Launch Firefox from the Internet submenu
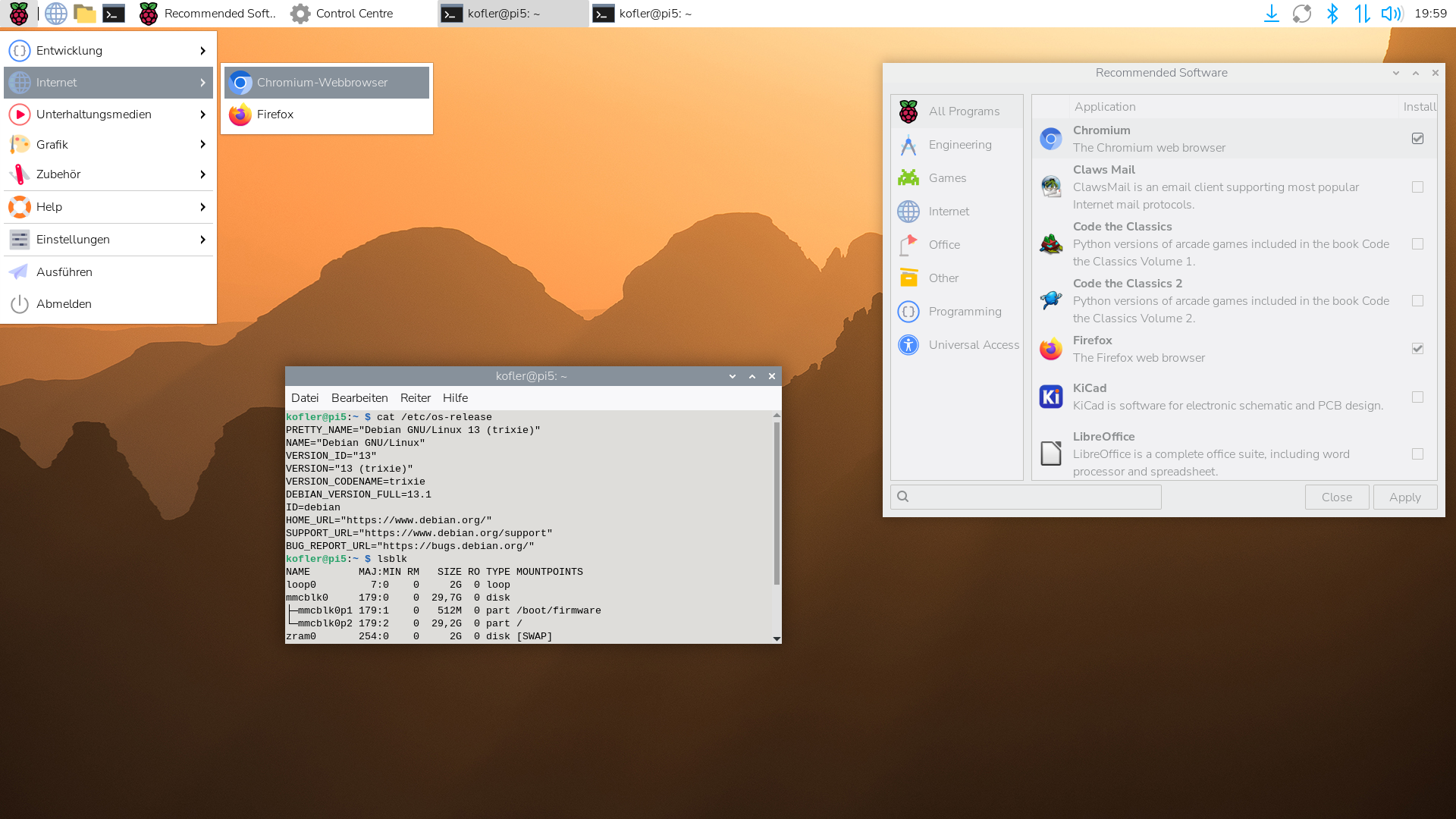This screenshot has height=819, width=1456. click(x=275, y=115)
